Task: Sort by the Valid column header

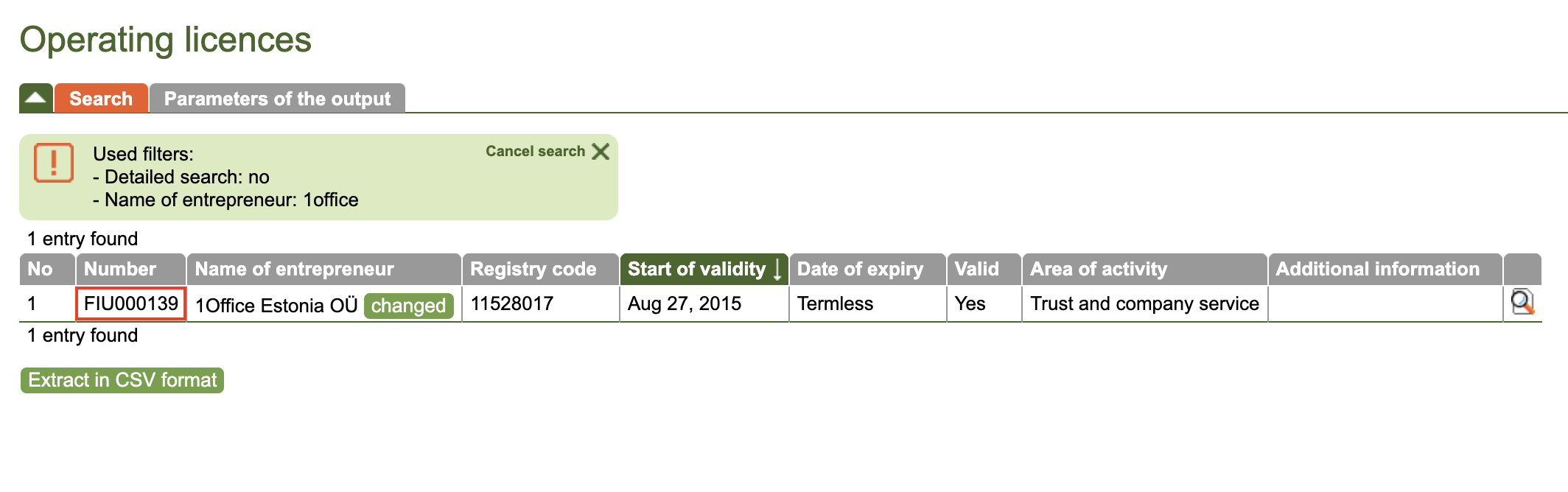Action: (976, 270)
